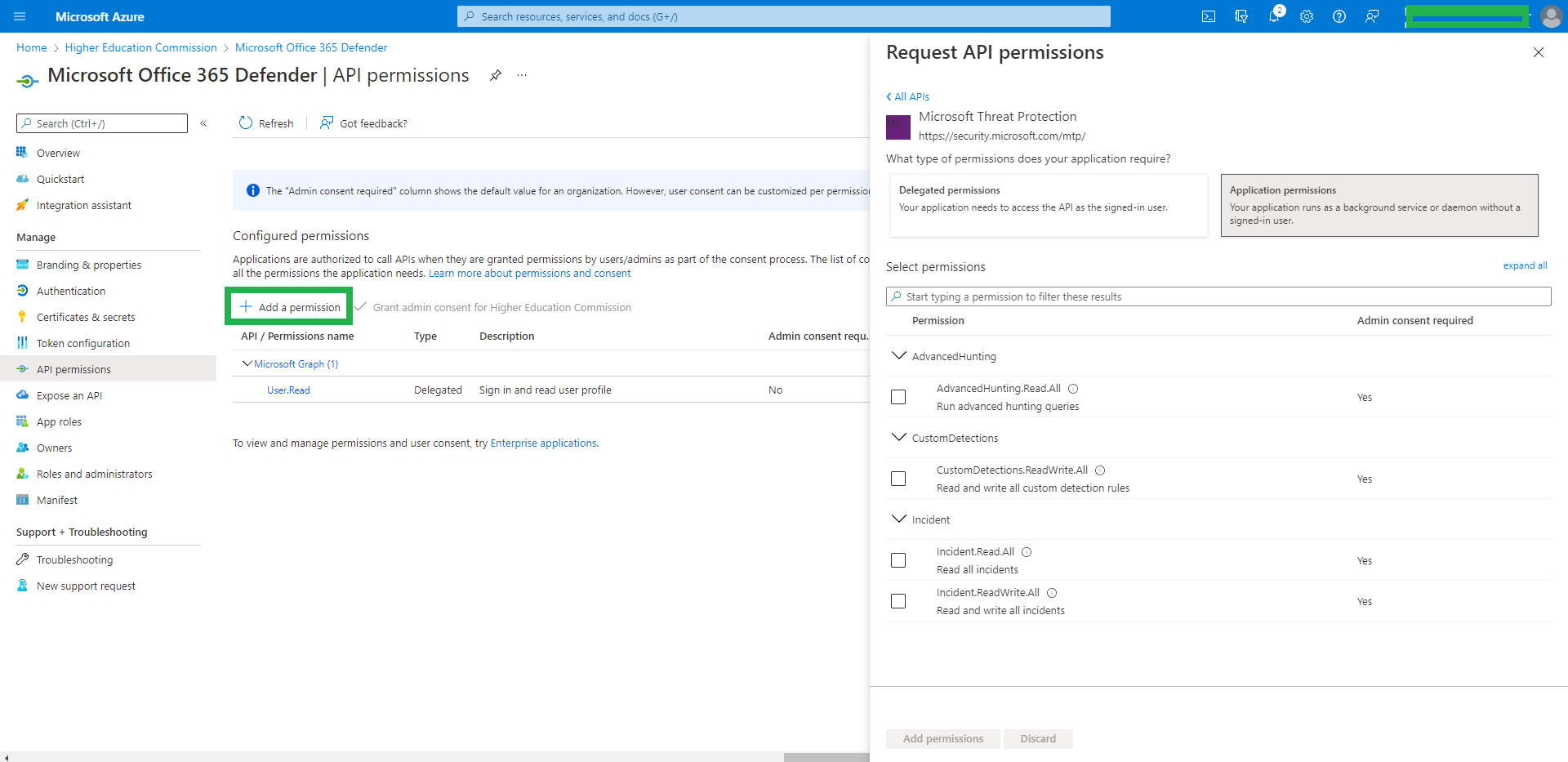1568x762 pixels.
Task: Open portal settings gear
Action: (1307, 16)
